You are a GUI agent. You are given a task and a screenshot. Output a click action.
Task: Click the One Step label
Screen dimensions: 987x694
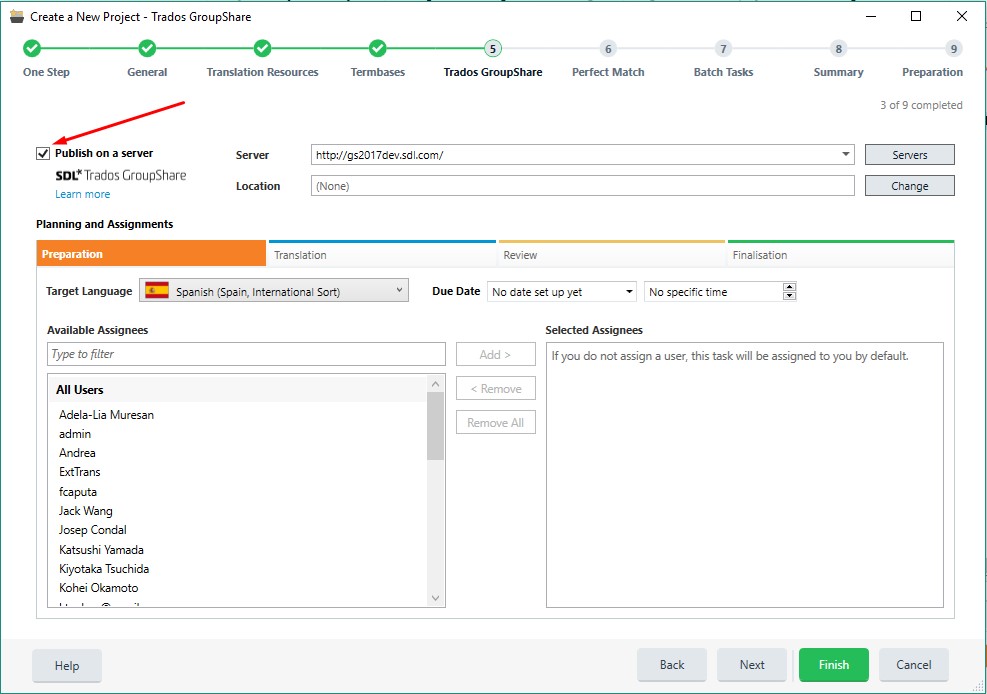[47, 72]
